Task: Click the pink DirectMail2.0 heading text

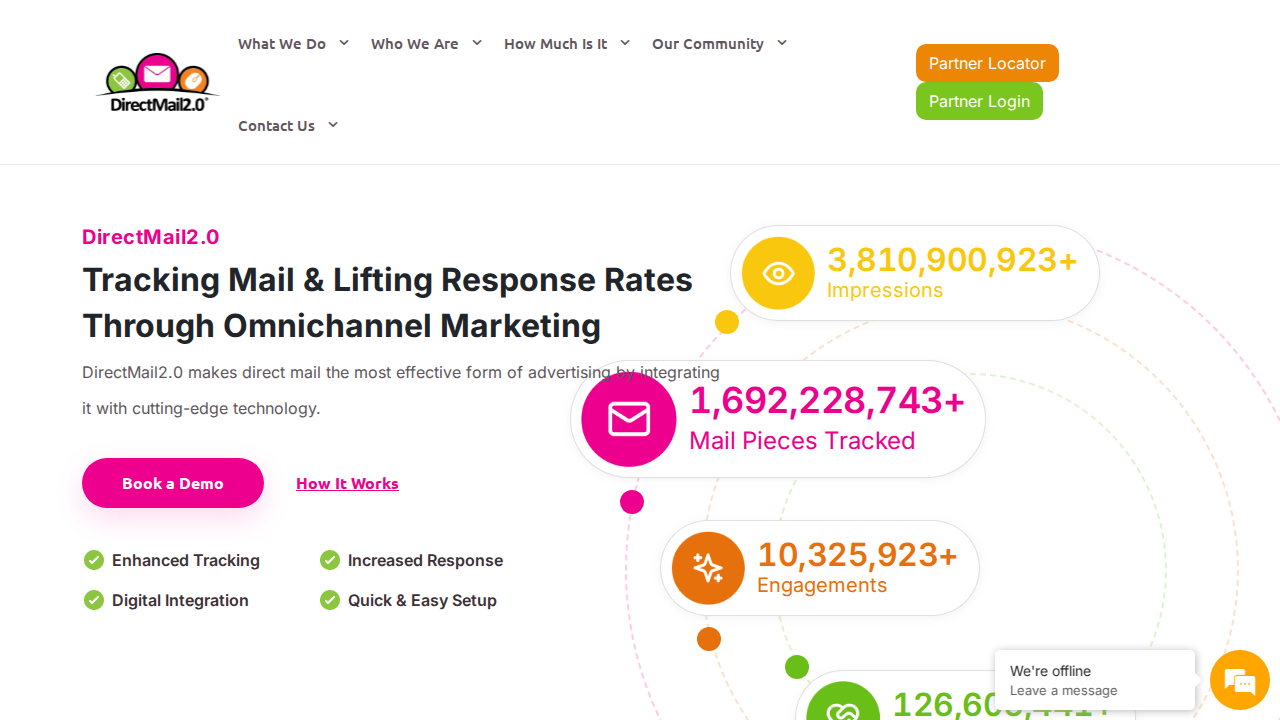Action: (151, 237)
